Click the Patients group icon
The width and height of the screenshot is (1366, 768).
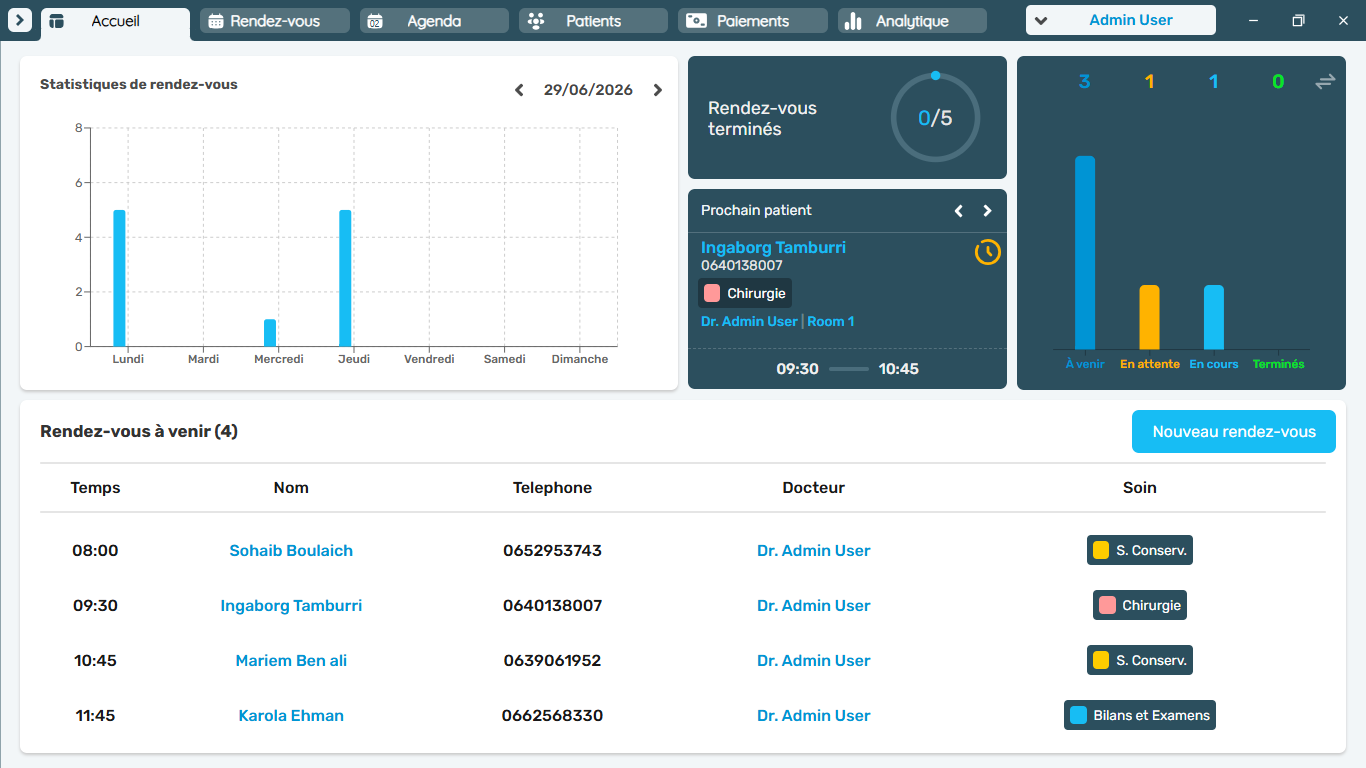(536, 21)
